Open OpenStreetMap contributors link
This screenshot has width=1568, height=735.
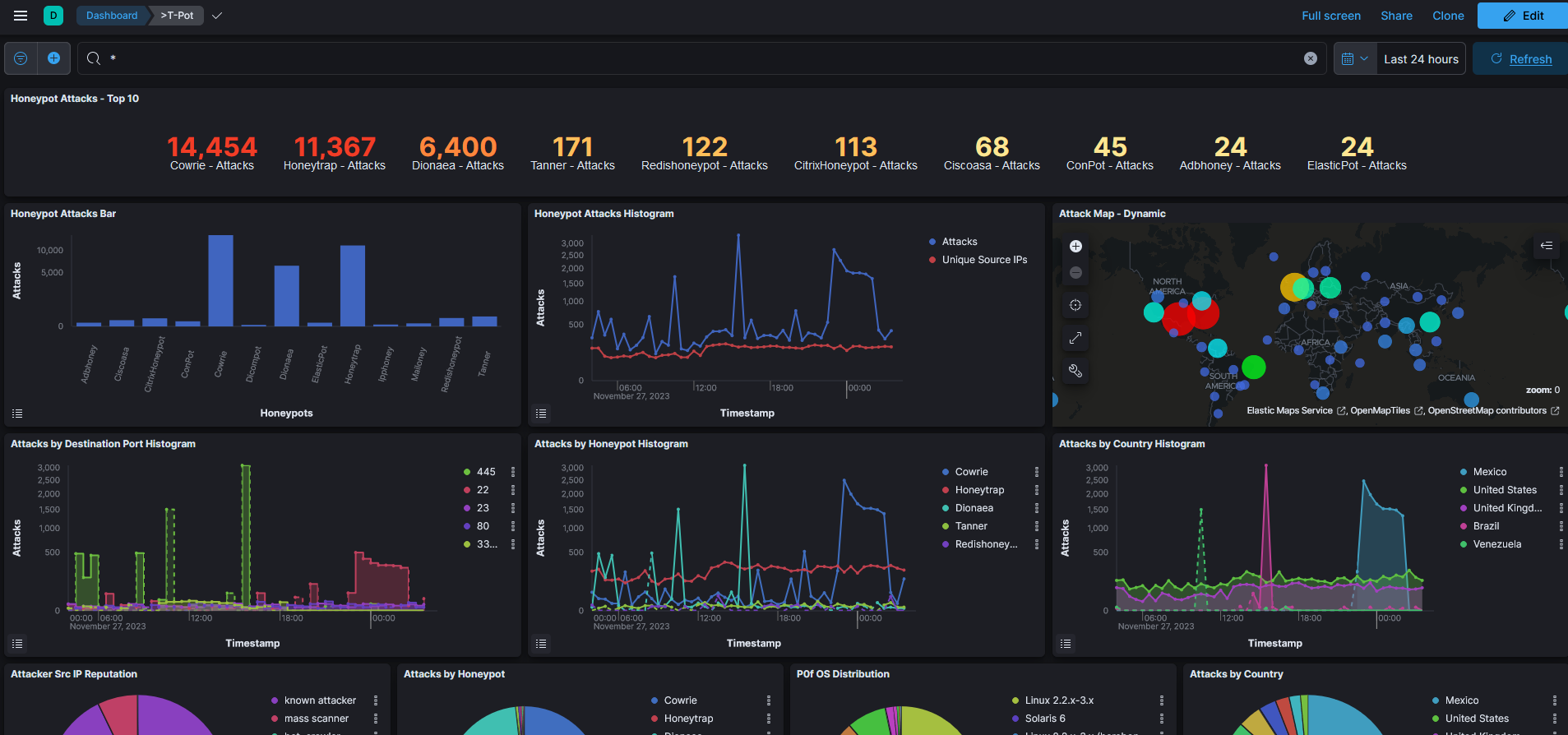(x=1493, y=410)
